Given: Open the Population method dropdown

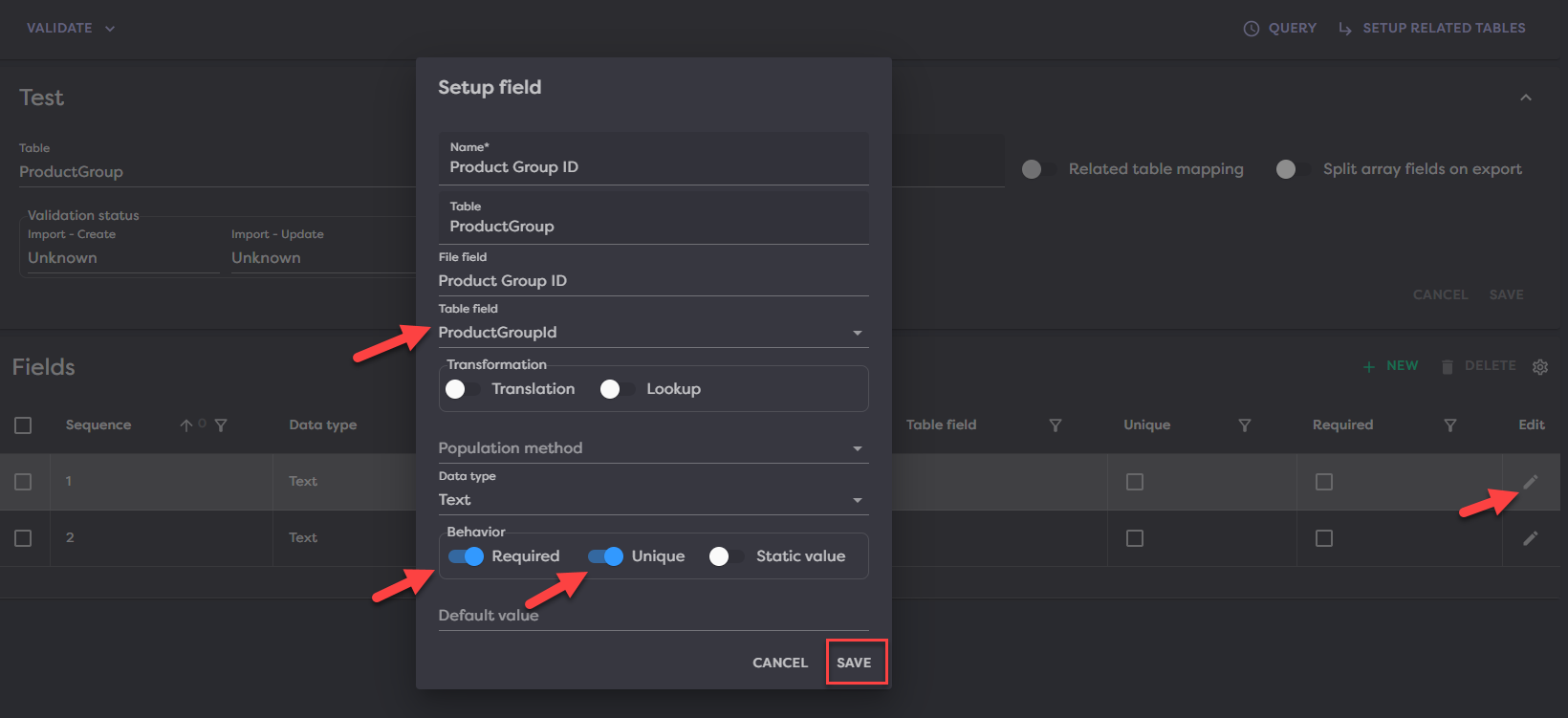Looking at the screenshot, I should point(857,448).
